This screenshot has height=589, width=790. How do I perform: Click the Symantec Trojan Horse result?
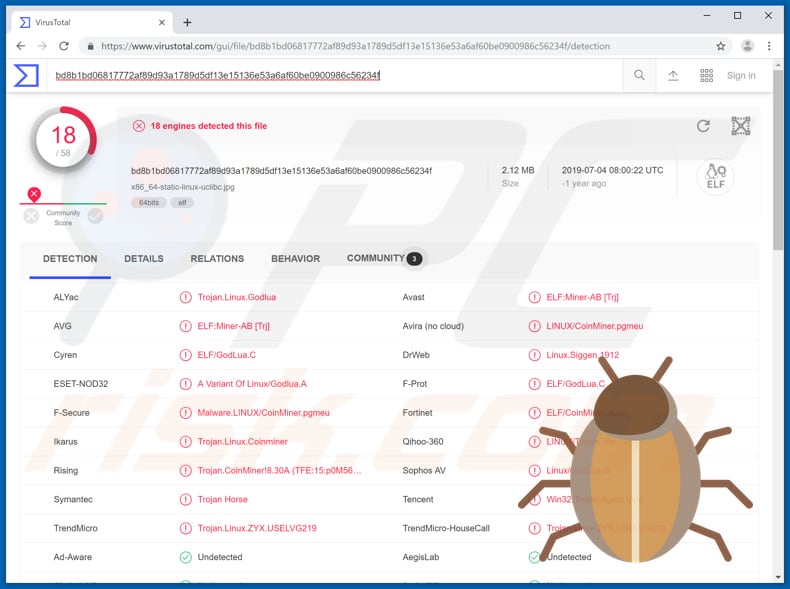tap(222, 499)
